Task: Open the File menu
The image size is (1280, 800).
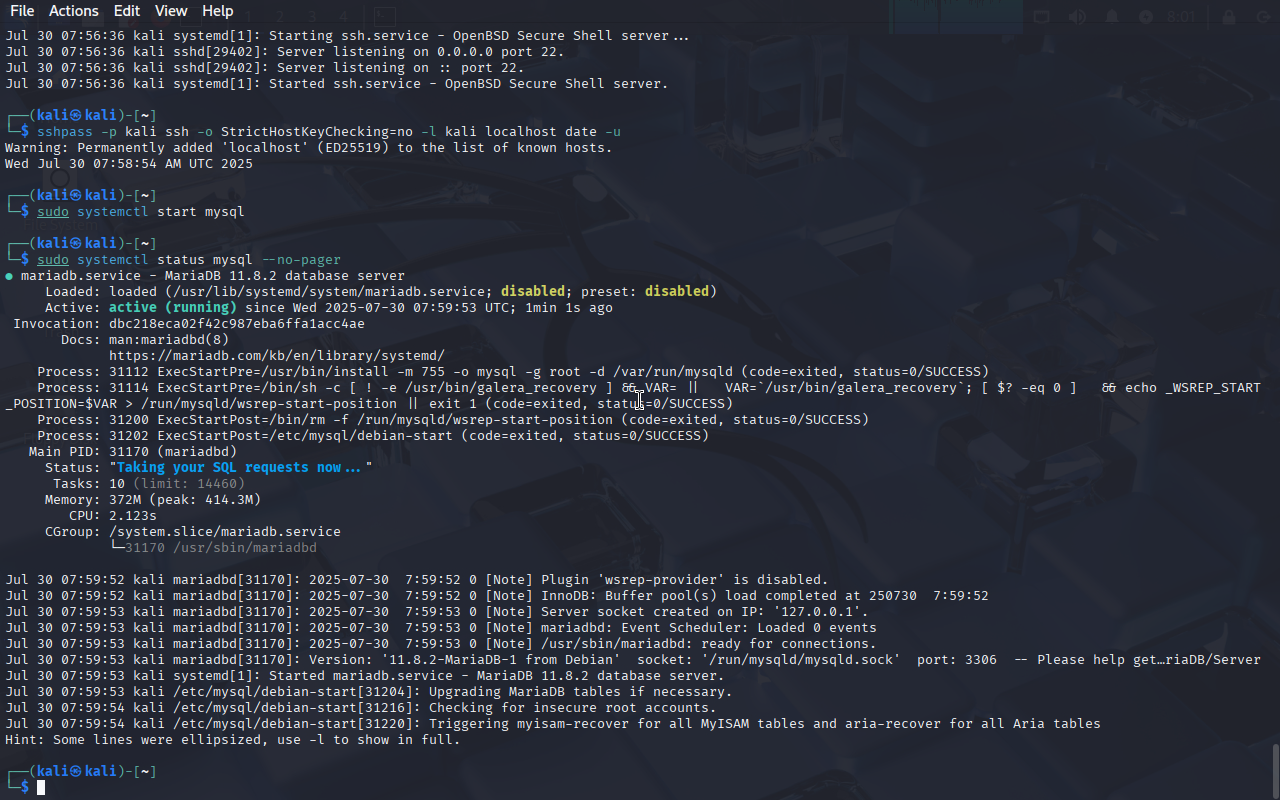Action: 22,11
